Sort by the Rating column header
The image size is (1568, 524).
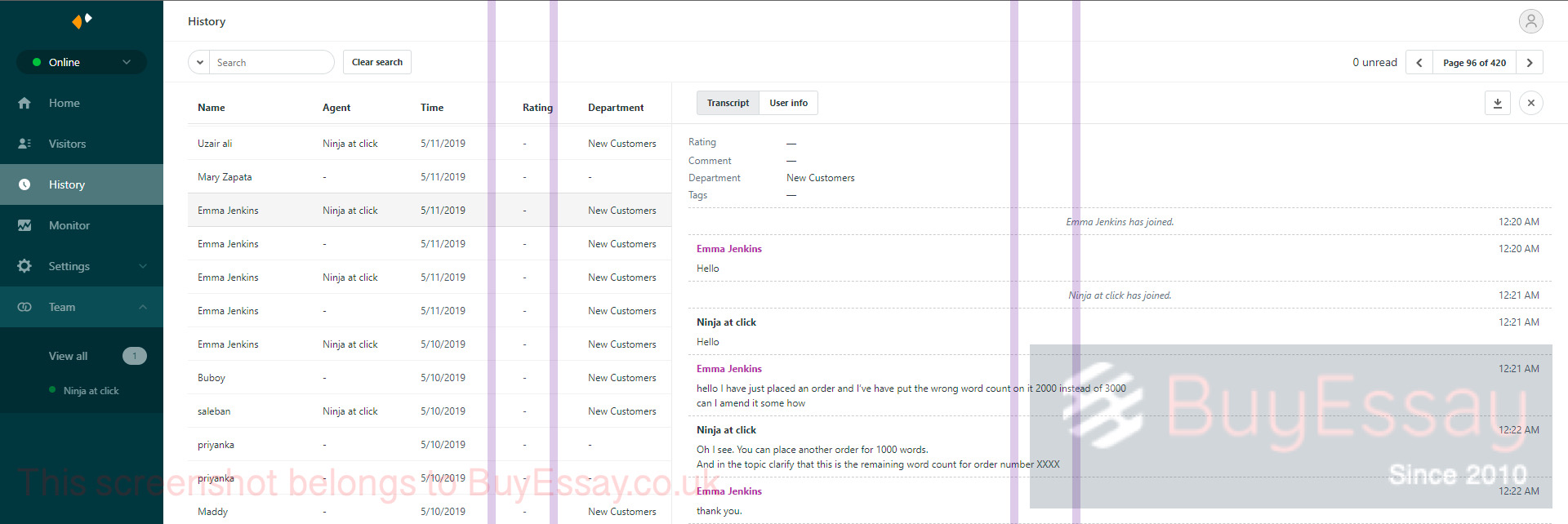click(537, 108)
